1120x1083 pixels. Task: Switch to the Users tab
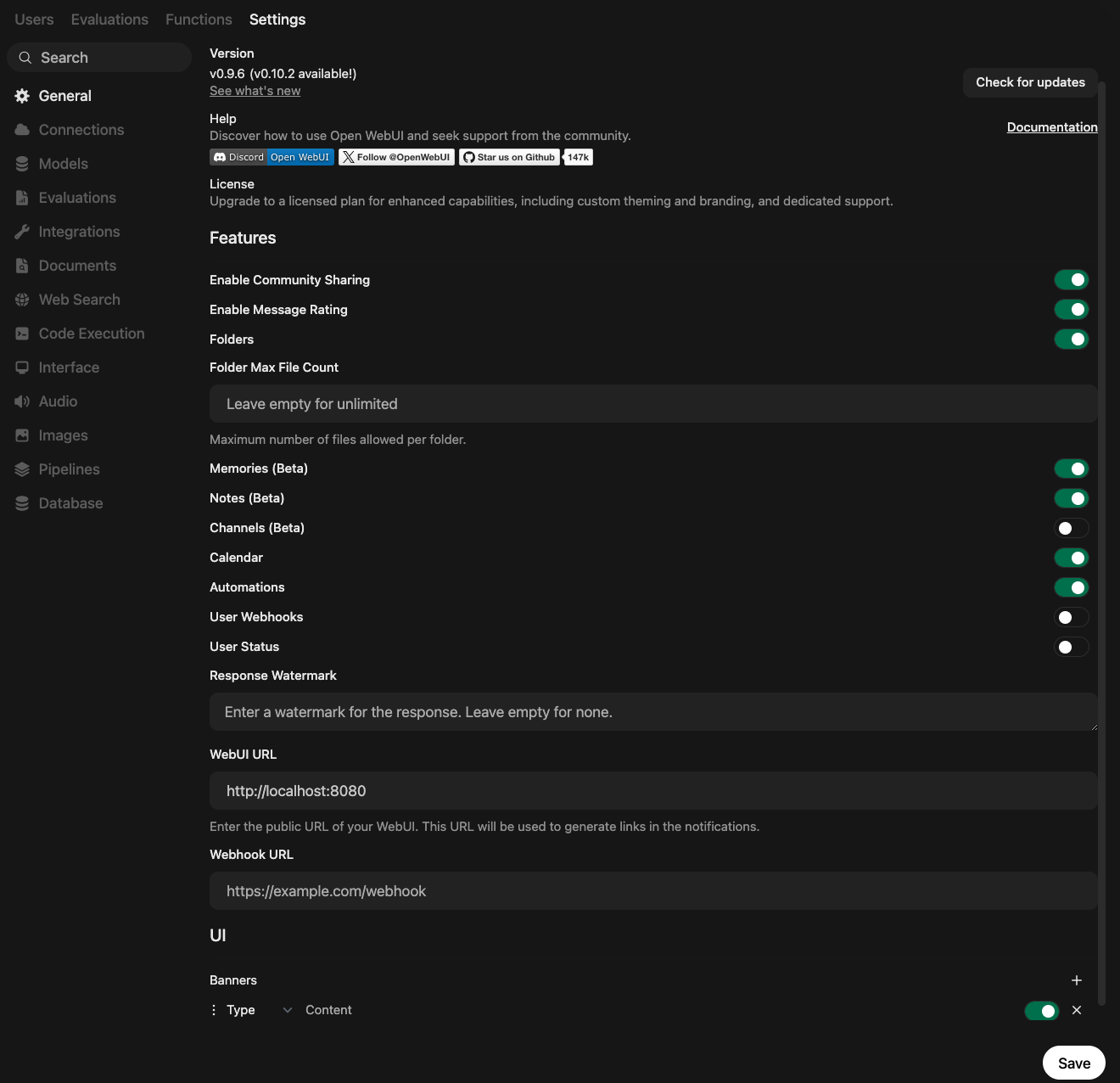(x=34, y=20)
